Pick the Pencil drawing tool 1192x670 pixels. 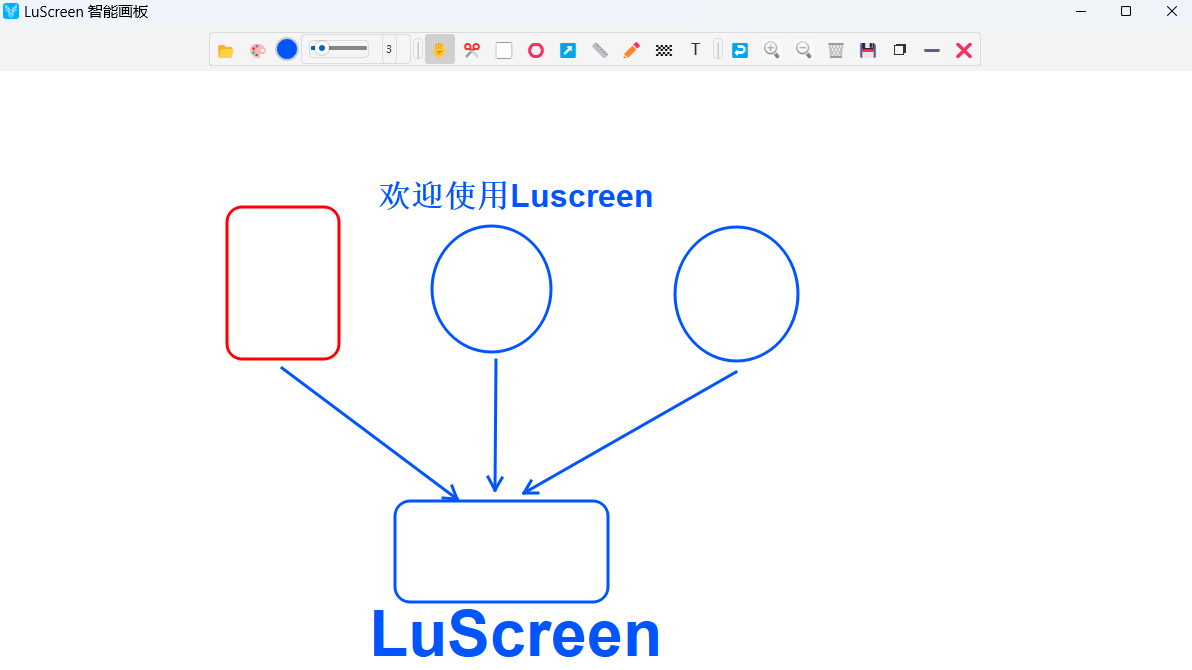click(632, 49)
